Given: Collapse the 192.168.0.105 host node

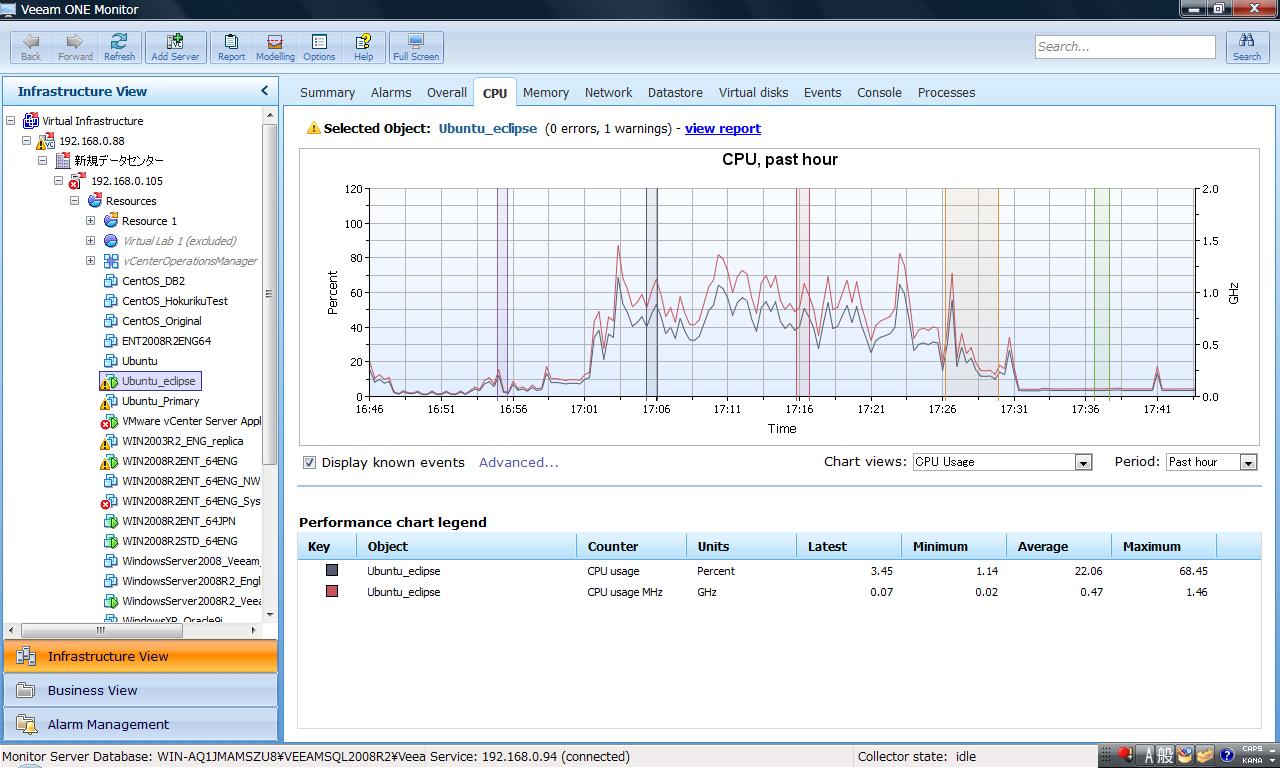Looking at the screenshot, I should click(59, 181).
